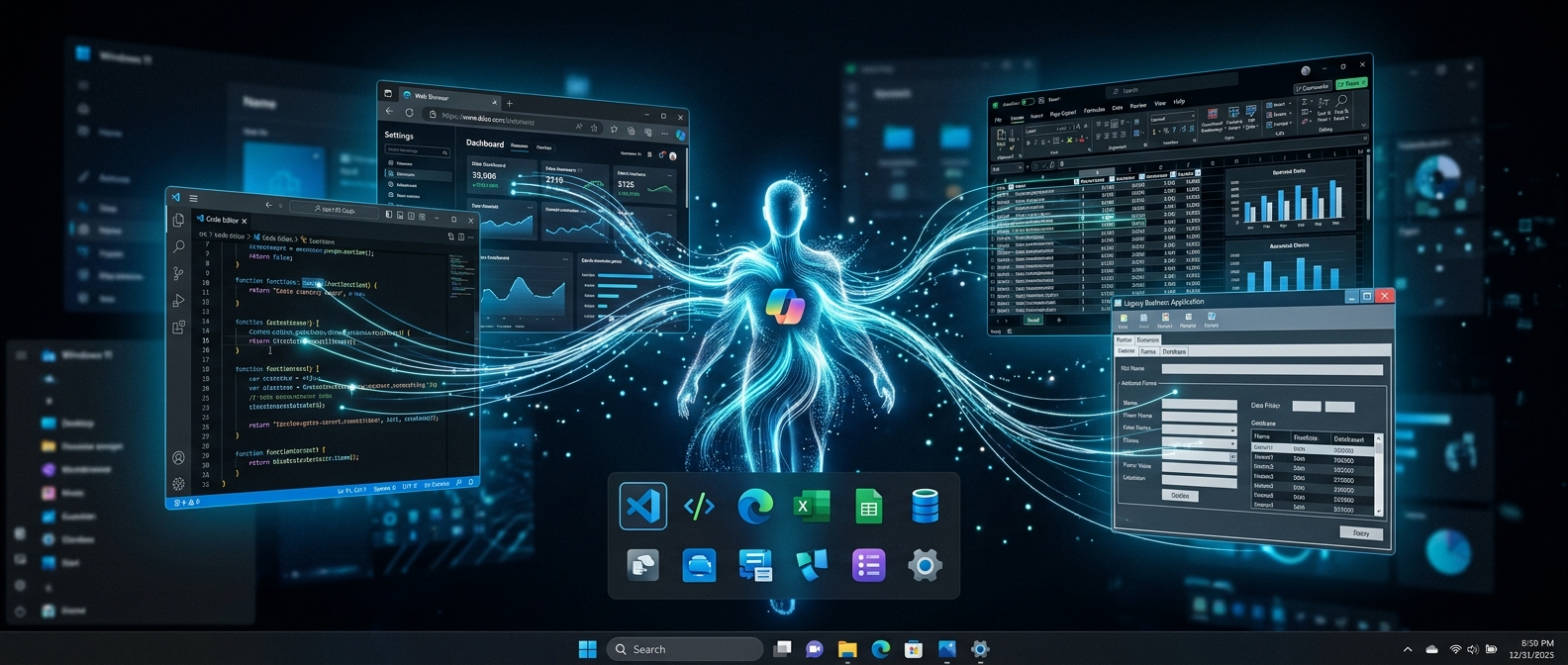Open Explorer in the code editor activity bar
Screen dimensions: 1568x665
[178, 221]
